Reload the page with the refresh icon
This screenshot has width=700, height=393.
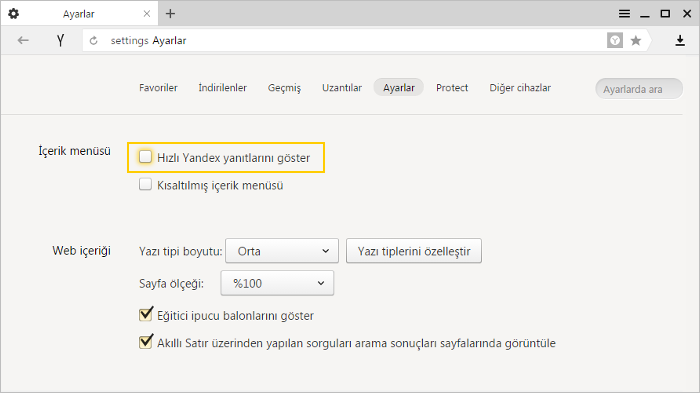click(93, 41)
